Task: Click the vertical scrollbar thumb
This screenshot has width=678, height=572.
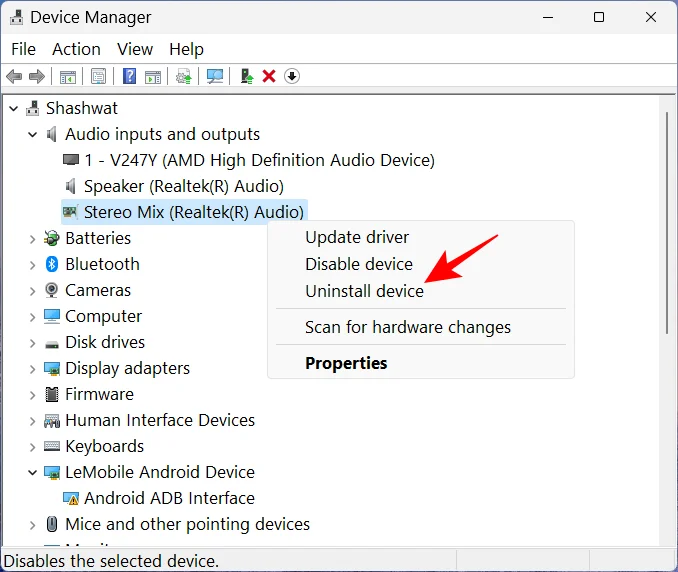Action: (x=667, y=223)
